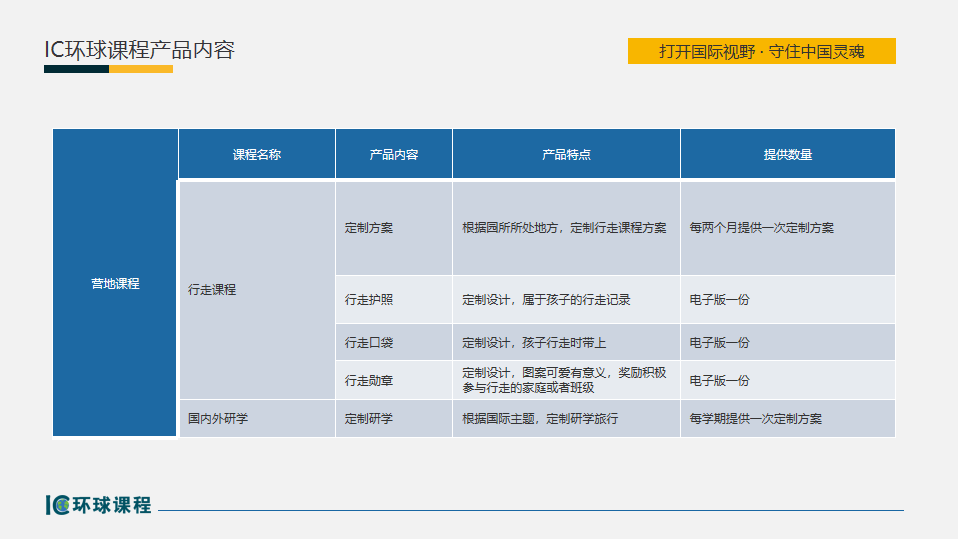This screenshot has width=958, height=539.
Task: Click the yellow banner '打开国际视野 · 守住中国灵魂'
Action: (761, 51)
